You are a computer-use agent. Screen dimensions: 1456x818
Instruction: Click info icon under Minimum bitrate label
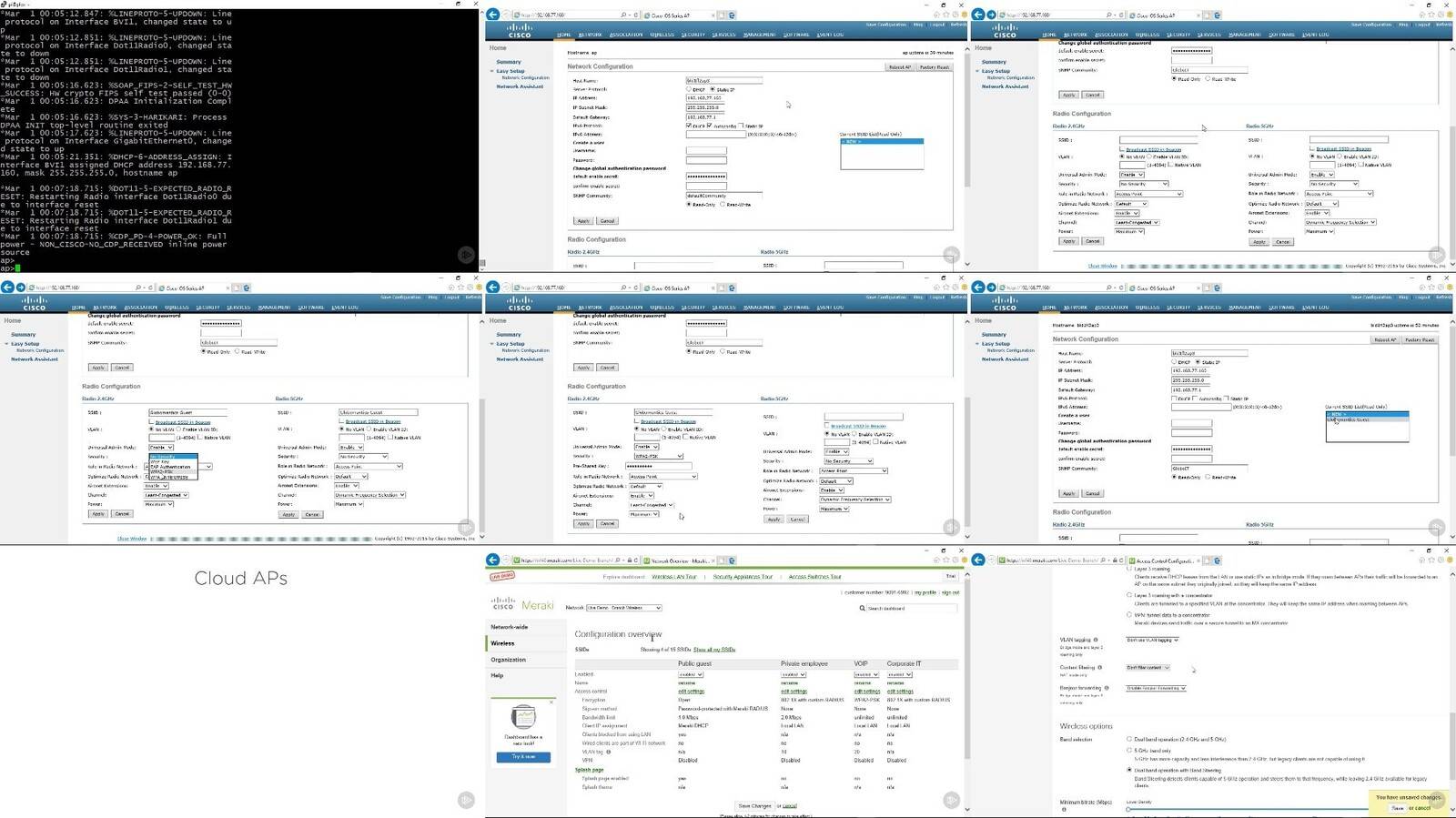[x=1064, y=809]
